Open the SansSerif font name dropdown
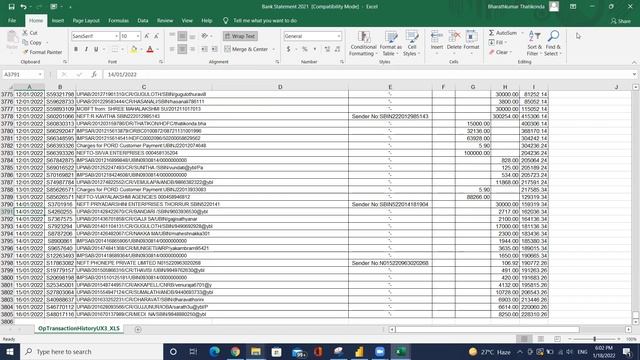 pos(116,36)
